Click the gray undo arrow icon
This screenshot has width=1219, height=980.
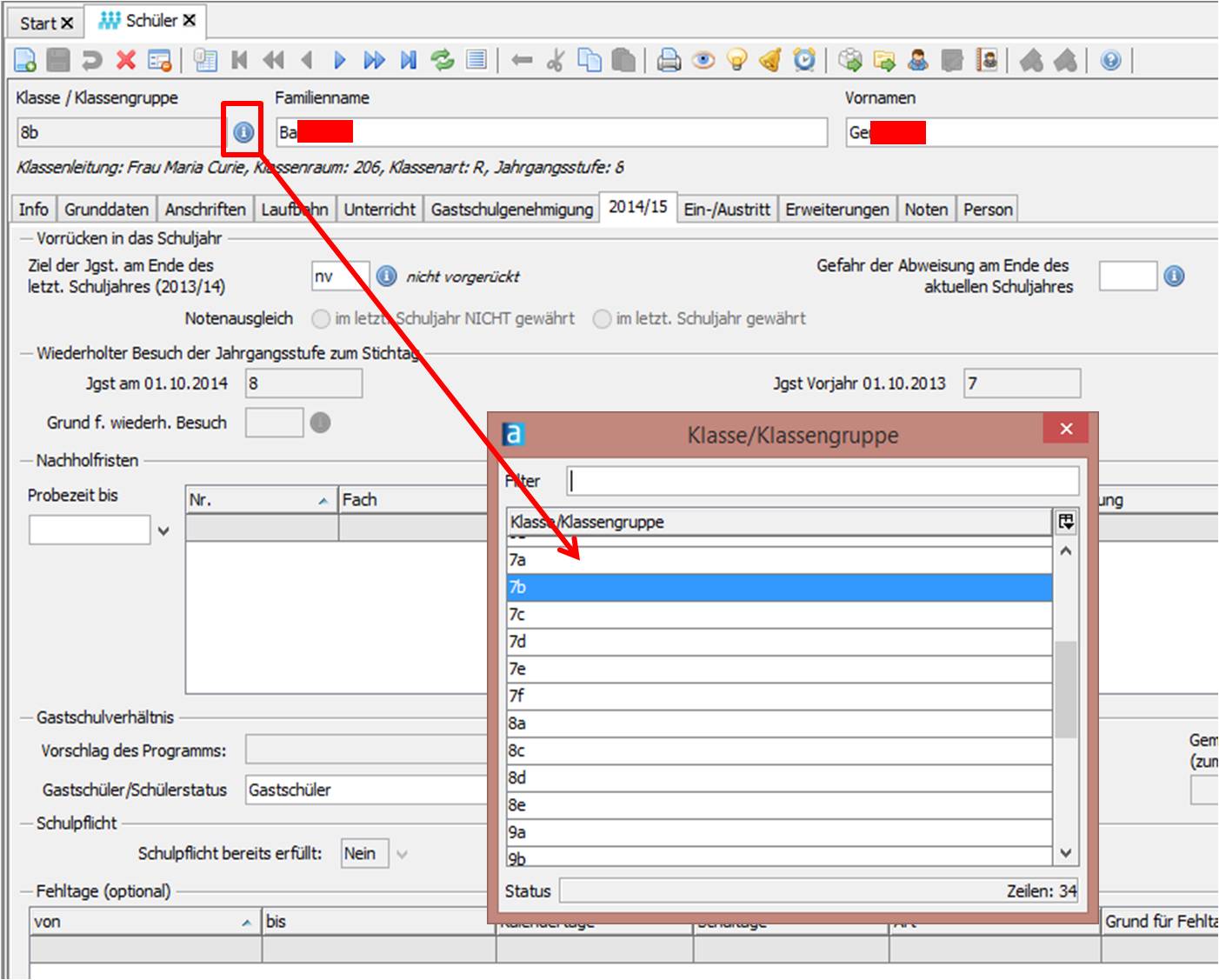tap(91, 60)
